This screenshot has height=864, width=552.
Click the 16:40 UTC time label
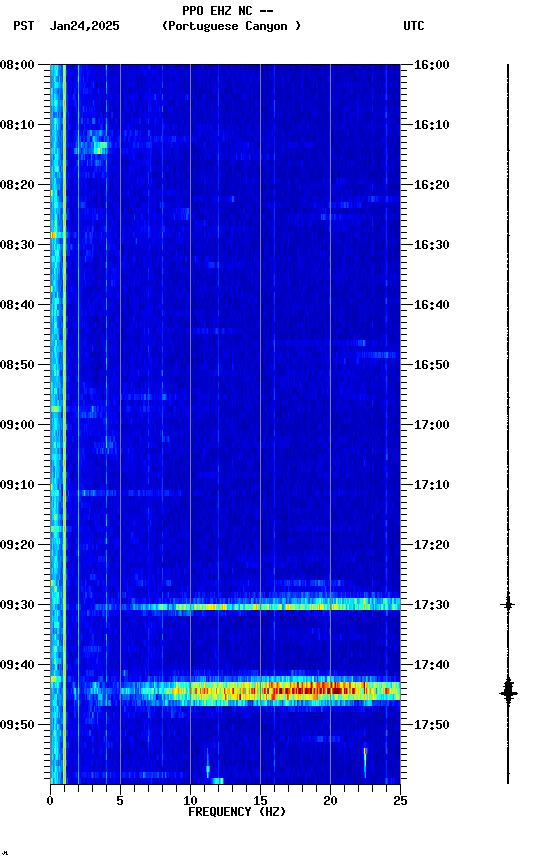[x=432, y=305]
